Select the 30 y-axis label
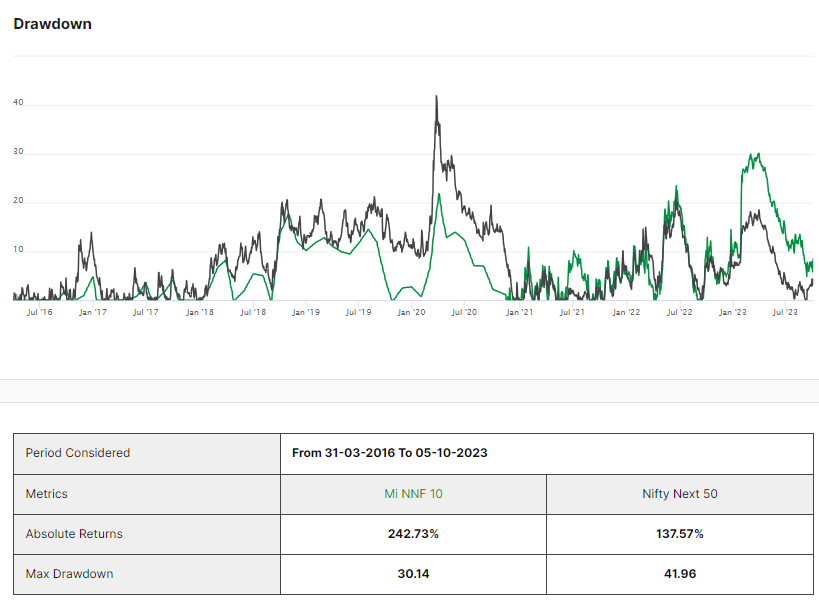Screen dimensions: 819x601 18,151
